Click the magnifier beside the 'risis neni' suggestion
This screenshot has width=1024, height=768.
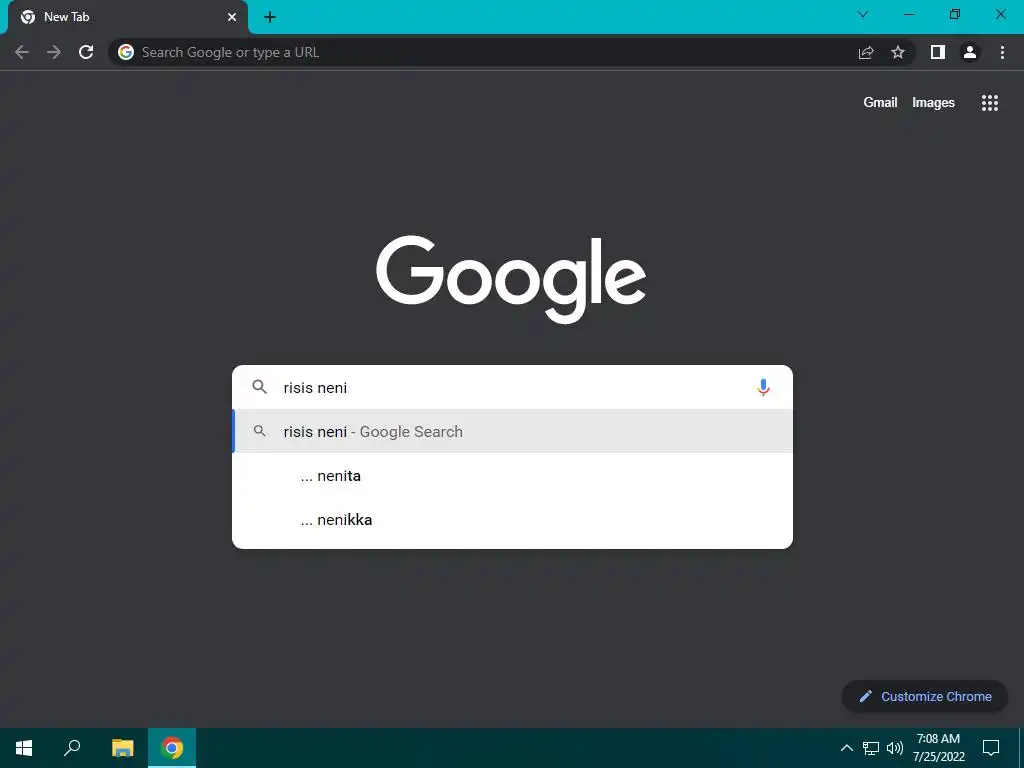tap(259, 431)
